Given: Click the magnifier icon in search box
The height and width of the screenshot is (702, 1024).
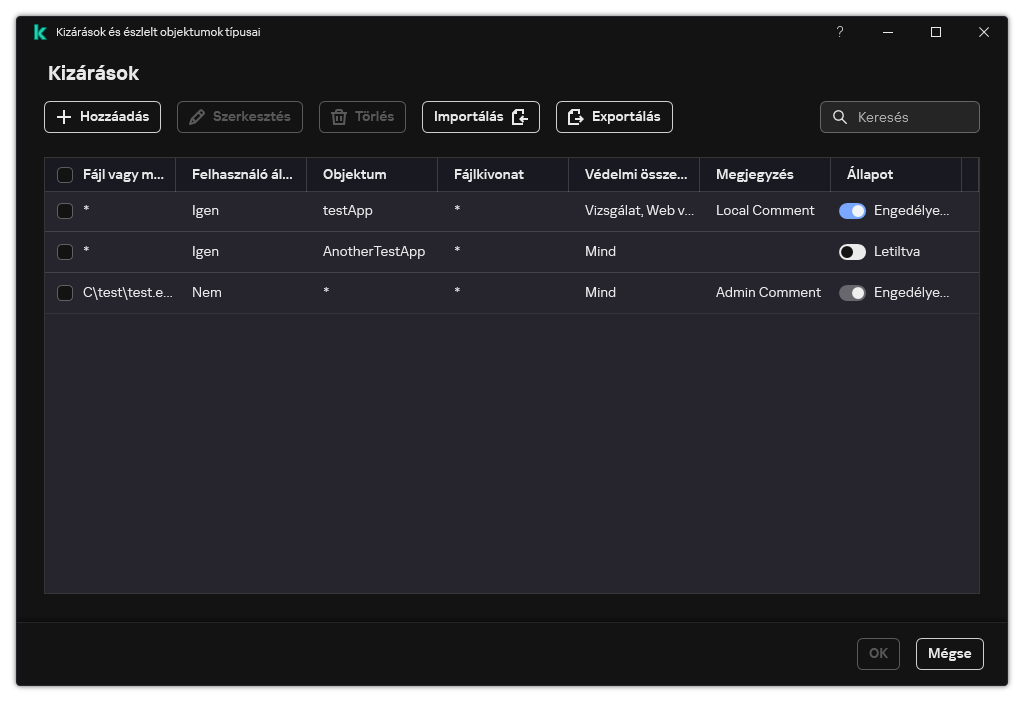Looking at the screenshot, I should pyautogui.click(x=840, y=117).
